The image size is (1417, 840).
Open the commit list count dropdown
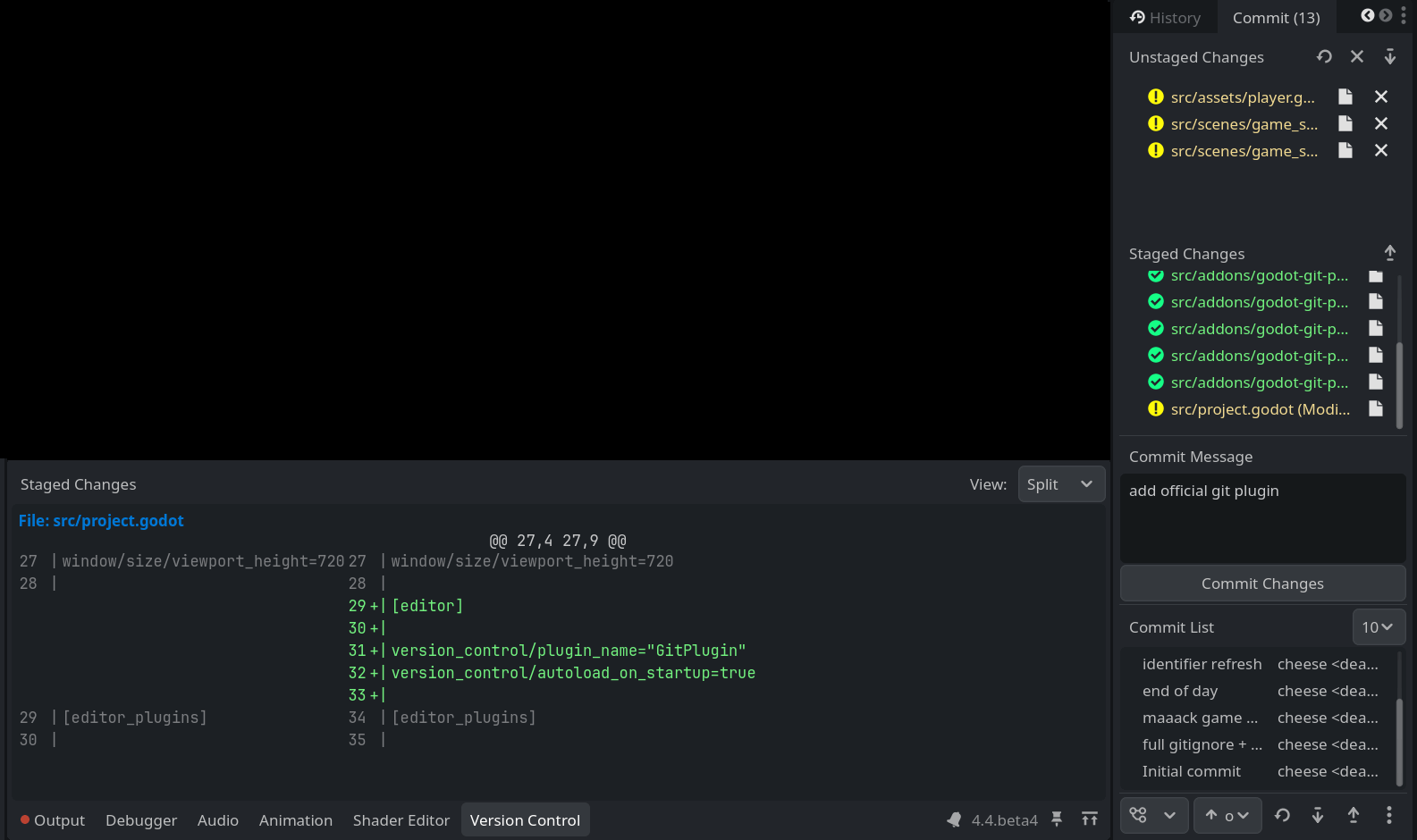click(1378, 627)
